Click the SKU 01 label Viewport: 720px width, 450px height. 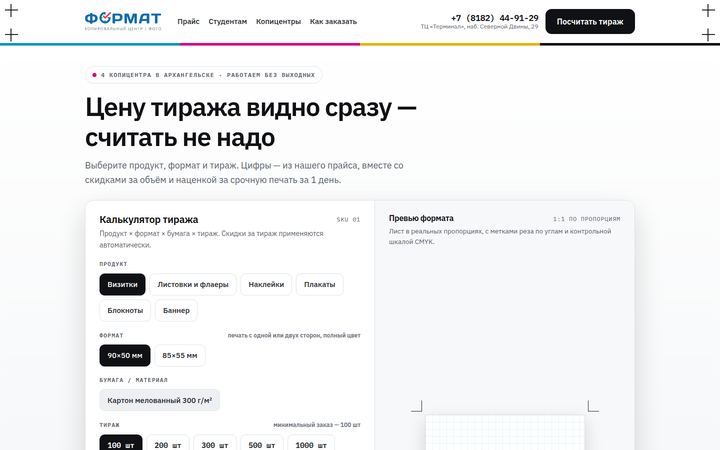(348, 219)
